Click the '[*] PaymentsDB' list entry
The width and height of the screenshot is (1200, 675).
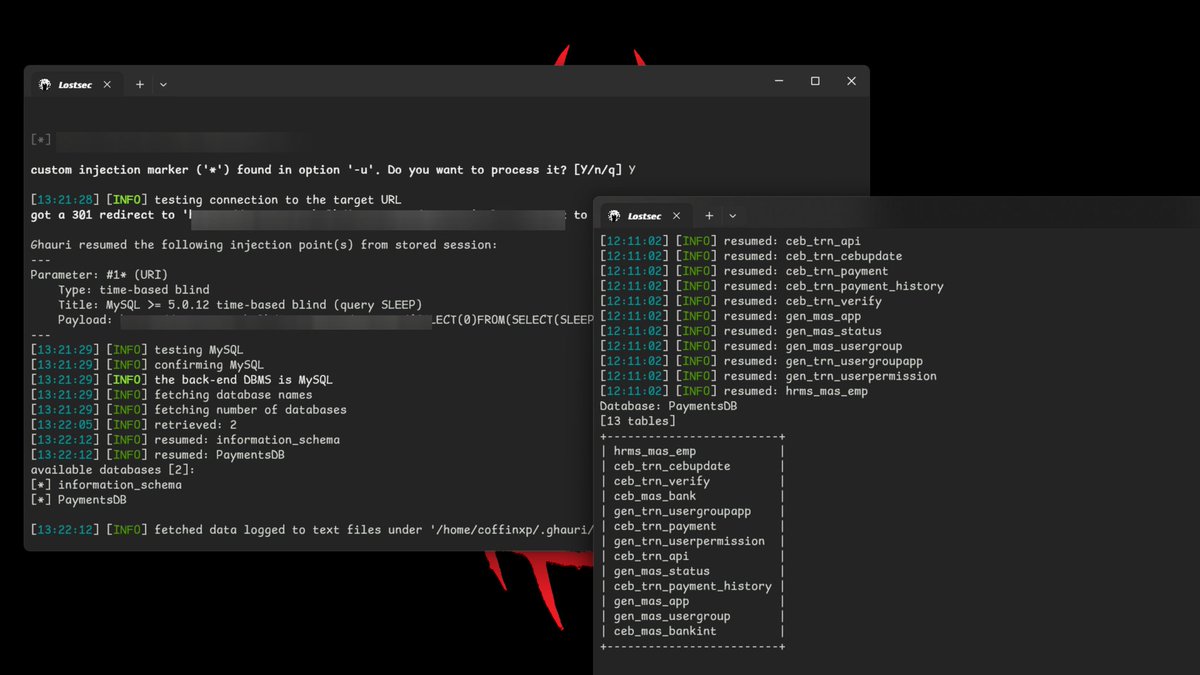pyautogui.click(x=78, y=500)
